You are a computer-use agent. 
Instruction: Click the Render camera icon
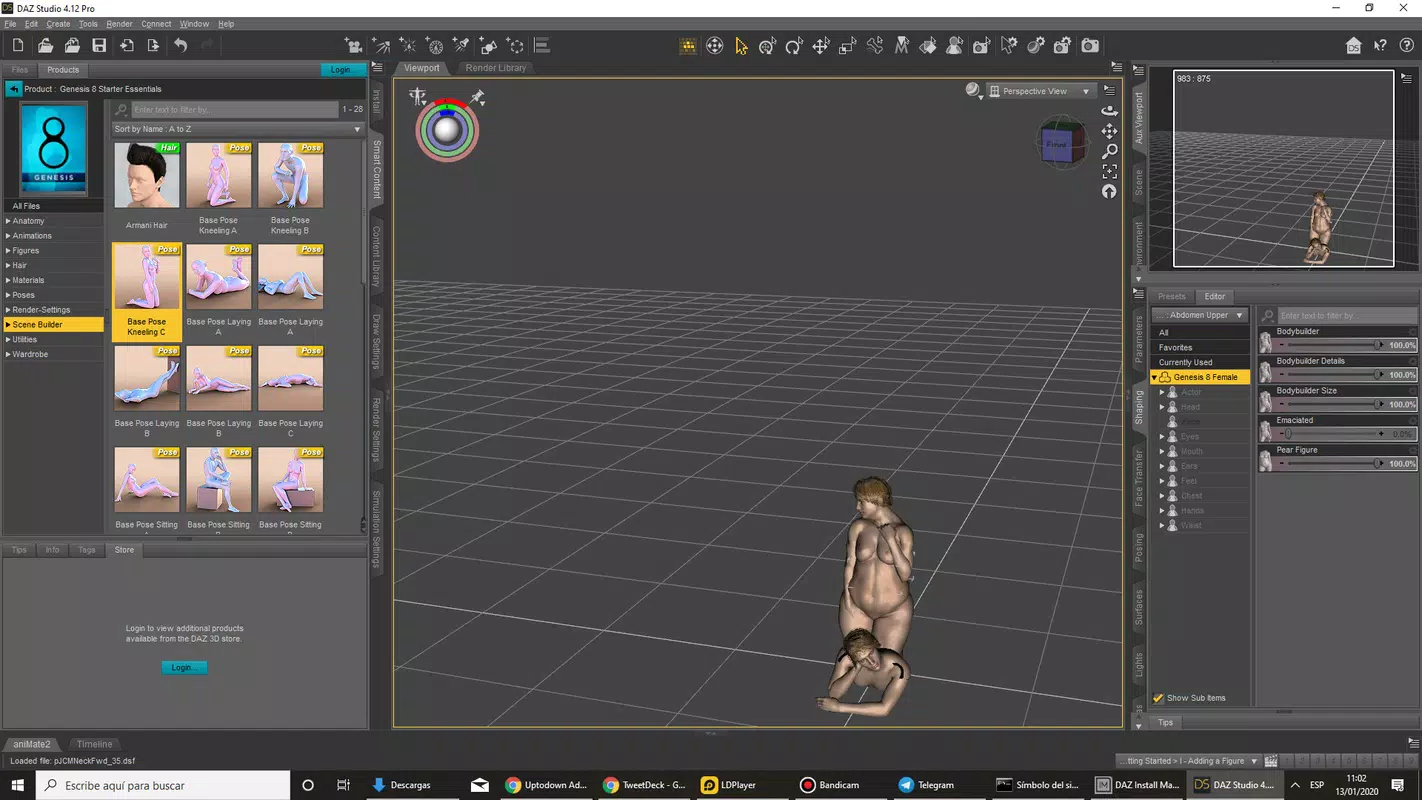click(x=1090, y=45)
